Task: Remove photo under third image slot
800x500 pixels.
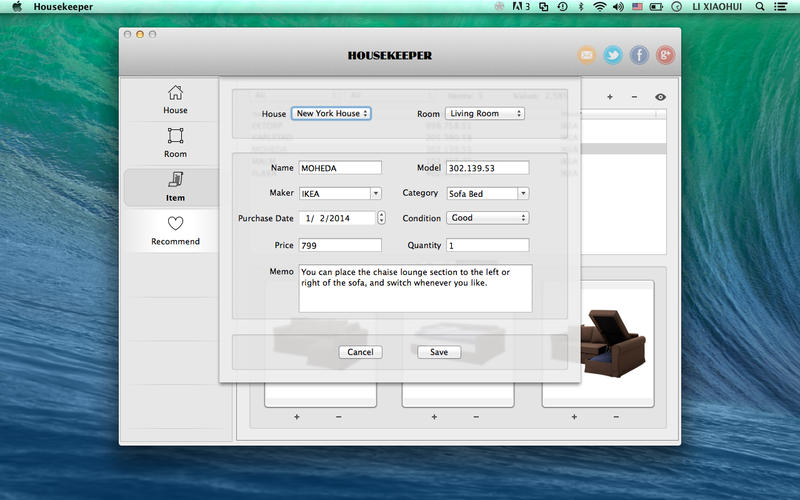Action: pos(616,417)
